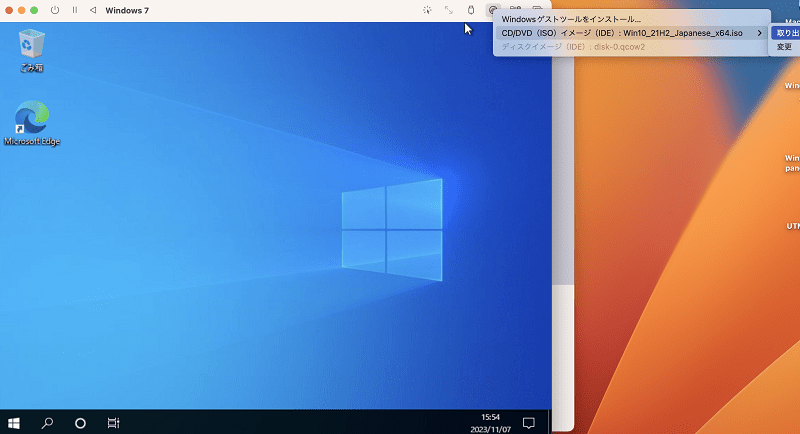Expand the CD/DVD image submenu arrow
The image size is (800, 434).
tap(760, 33)
